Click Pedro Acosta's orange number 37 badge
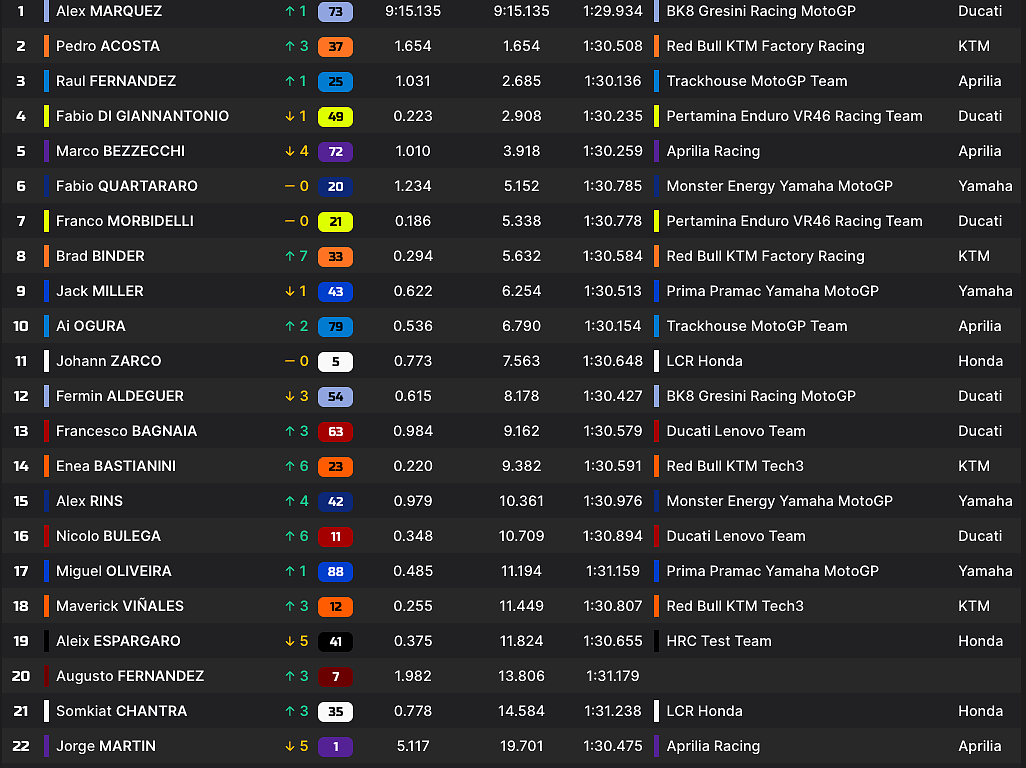The height and width of the screenshot is (768, 1026). pos(335,46)
